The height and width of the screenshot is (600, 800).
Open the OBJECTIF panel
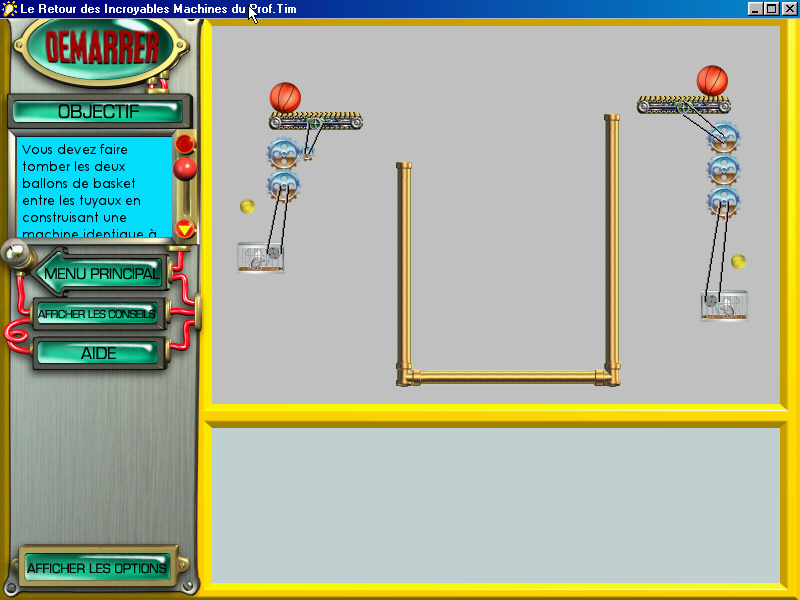(98, 112)
